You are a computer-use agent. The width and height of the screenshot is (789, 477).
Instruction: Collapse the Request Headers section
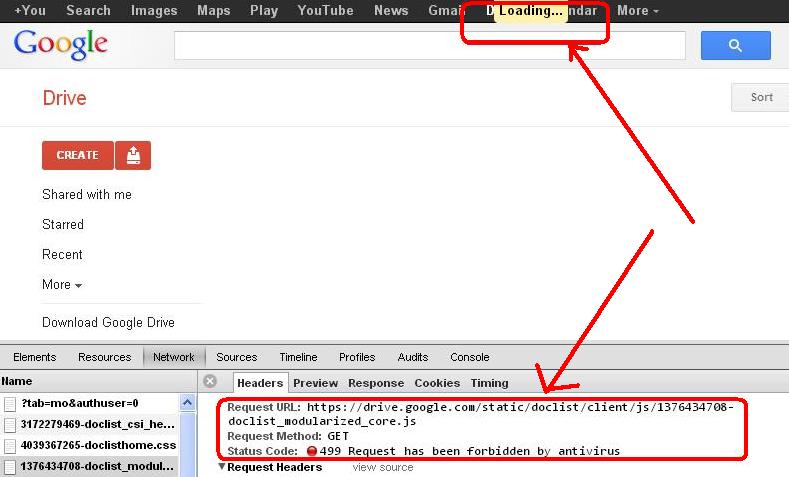tap(222, 466)
